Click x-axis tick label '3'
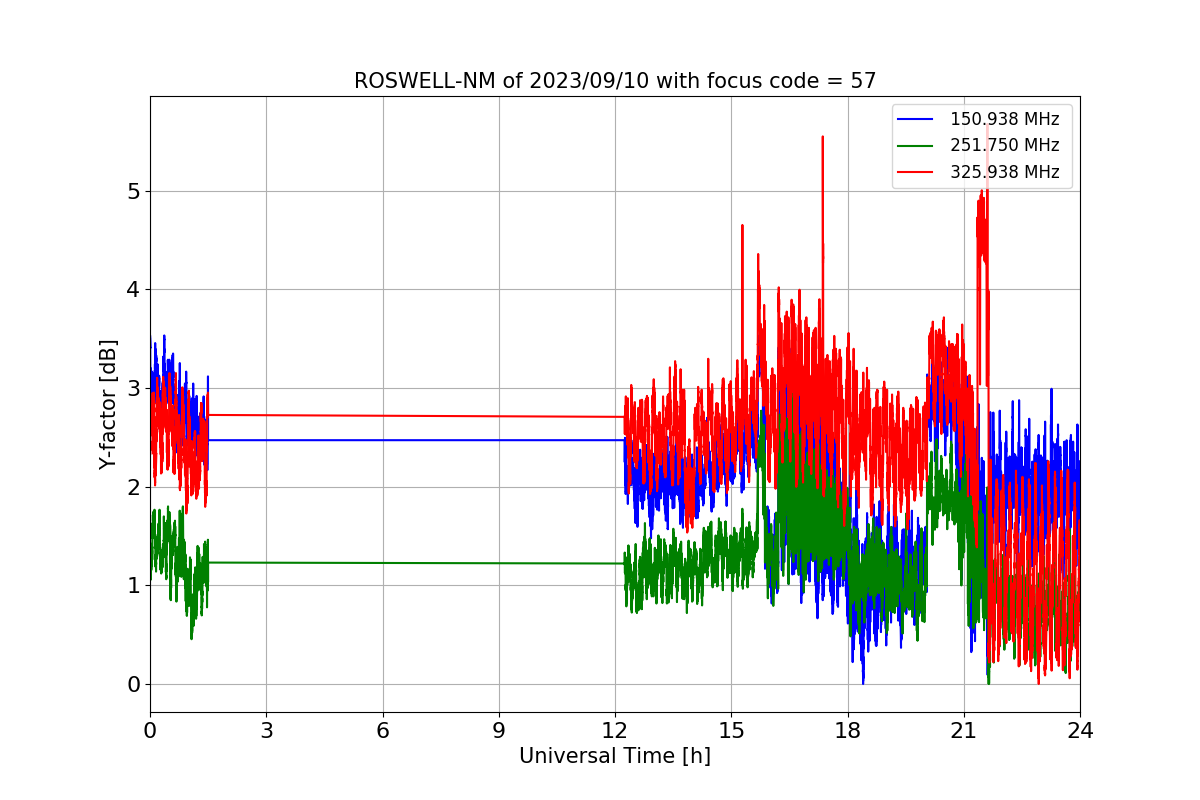This screenshot has width=1200, height=800. click(266, 731)
